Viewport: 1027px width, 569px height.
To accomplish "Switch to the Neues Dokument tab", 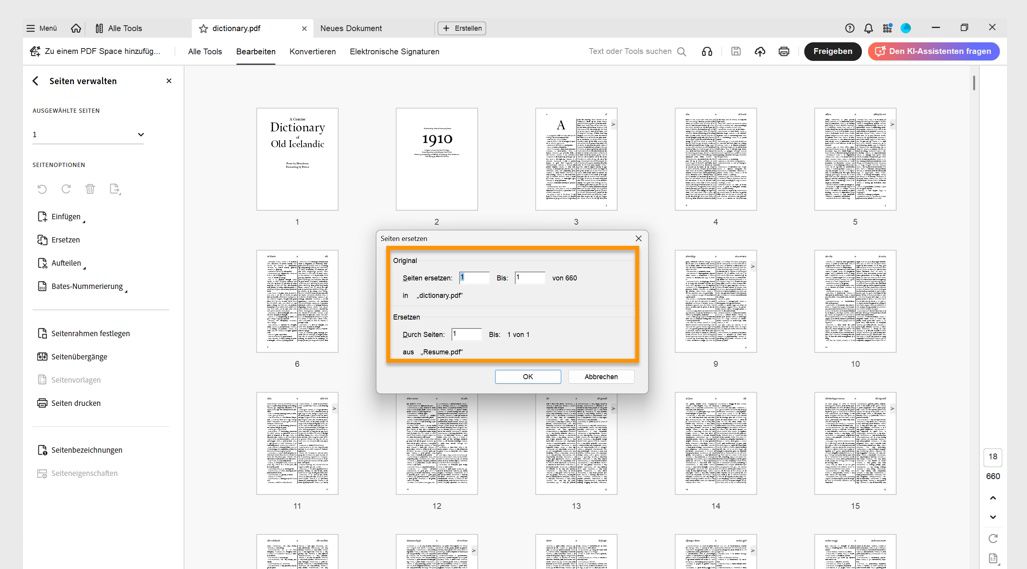I will click(351, 28).
